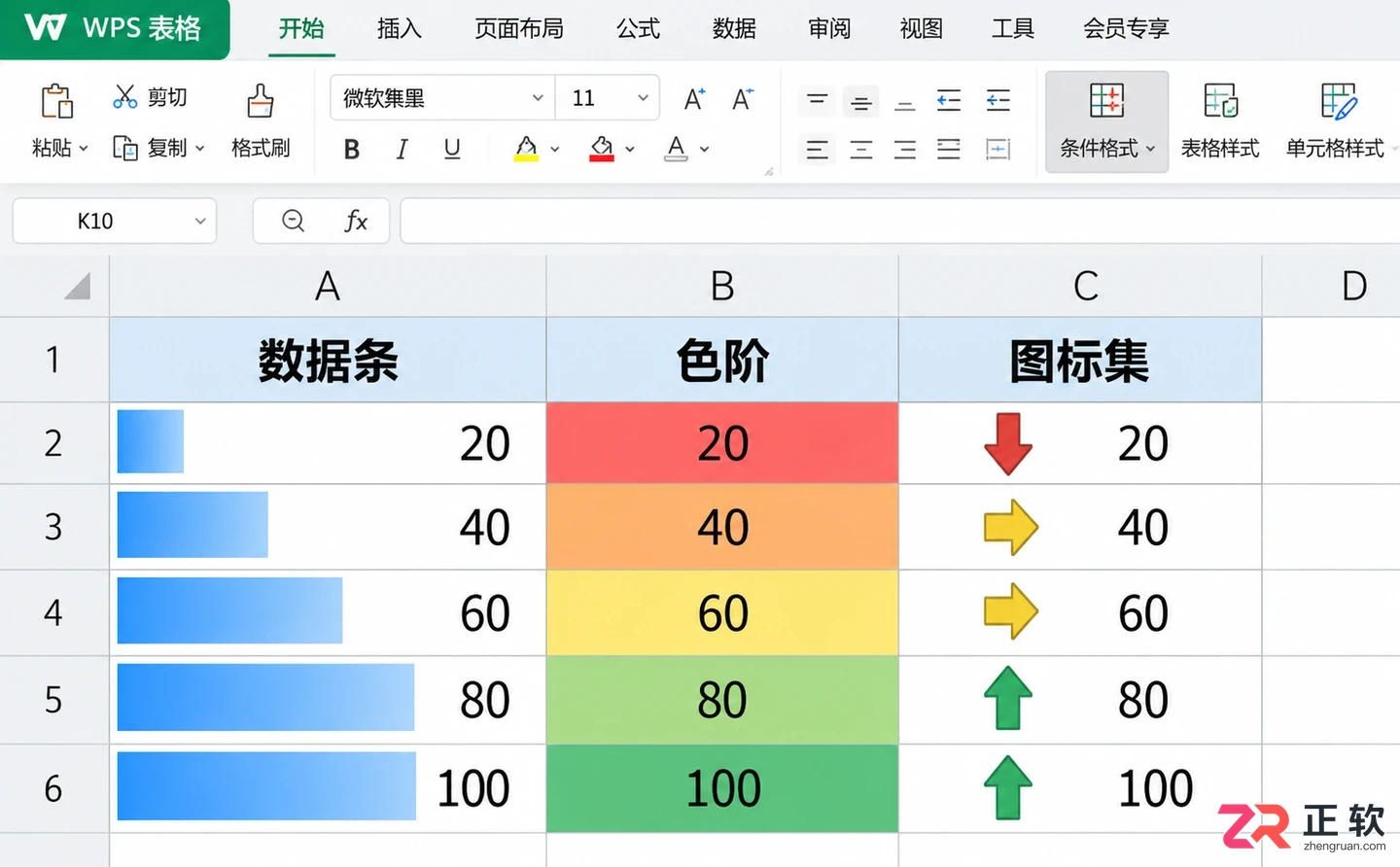This screenshot has height=867, width=1400.
Task: Align text to top
Action: [818, 100]
